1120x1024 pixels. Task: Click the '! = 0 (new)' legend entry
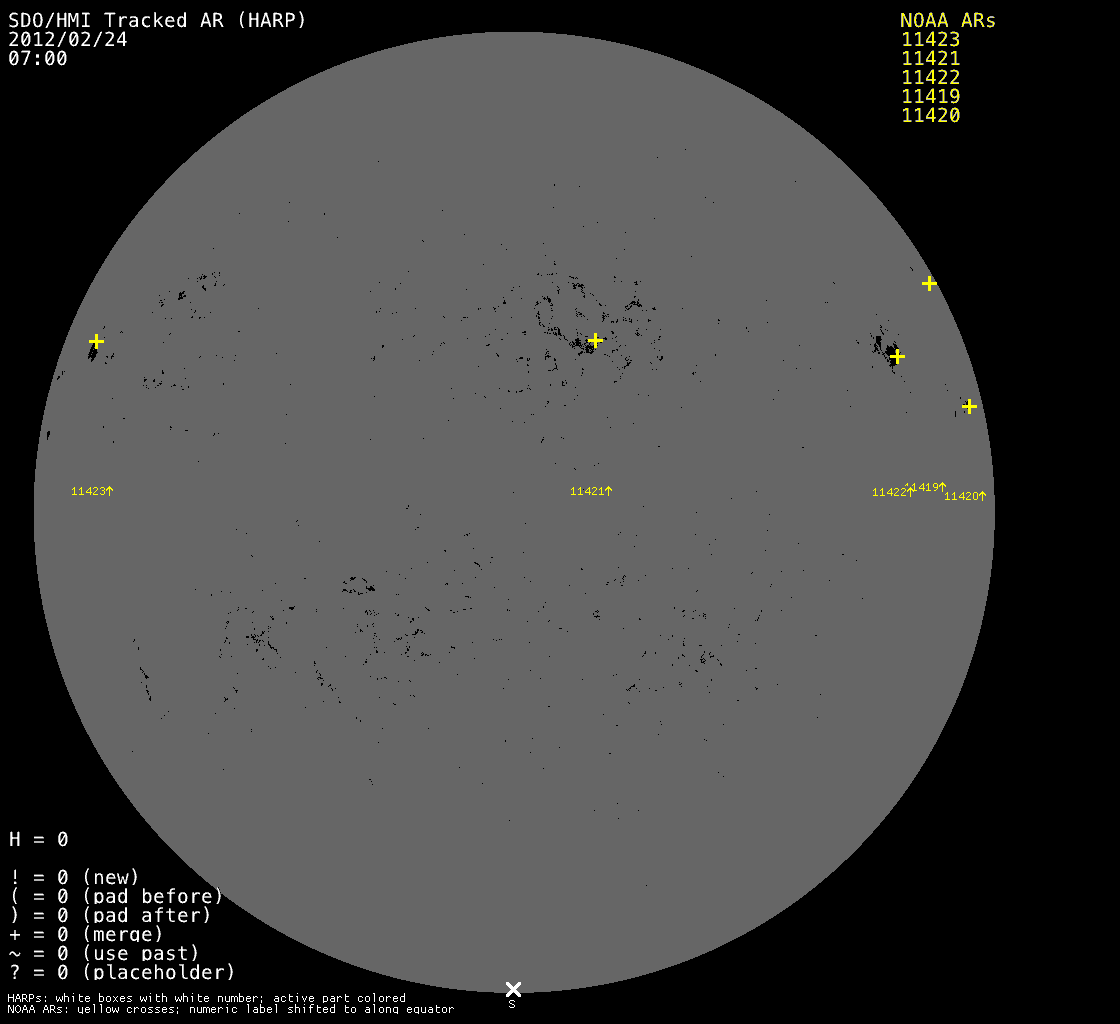pos(74,877)
